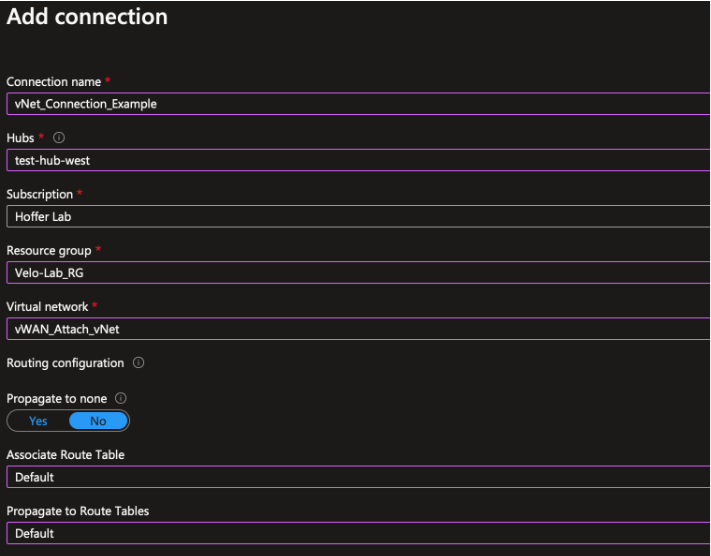Click the Routing configuration section label
Viewport: 711px width, 556px height.
pyautogui.click(x=65, y=362)
